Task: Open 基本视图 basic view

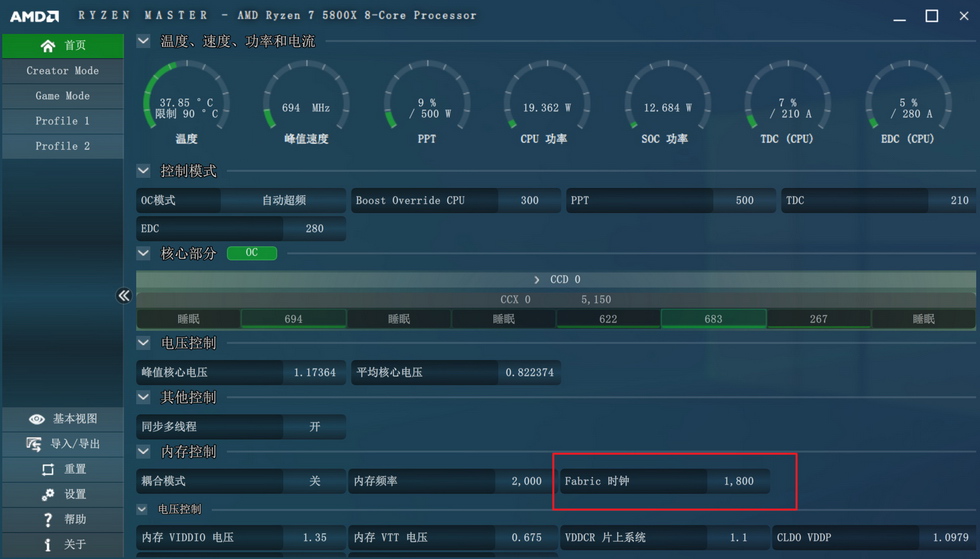Action: [63, 419]
